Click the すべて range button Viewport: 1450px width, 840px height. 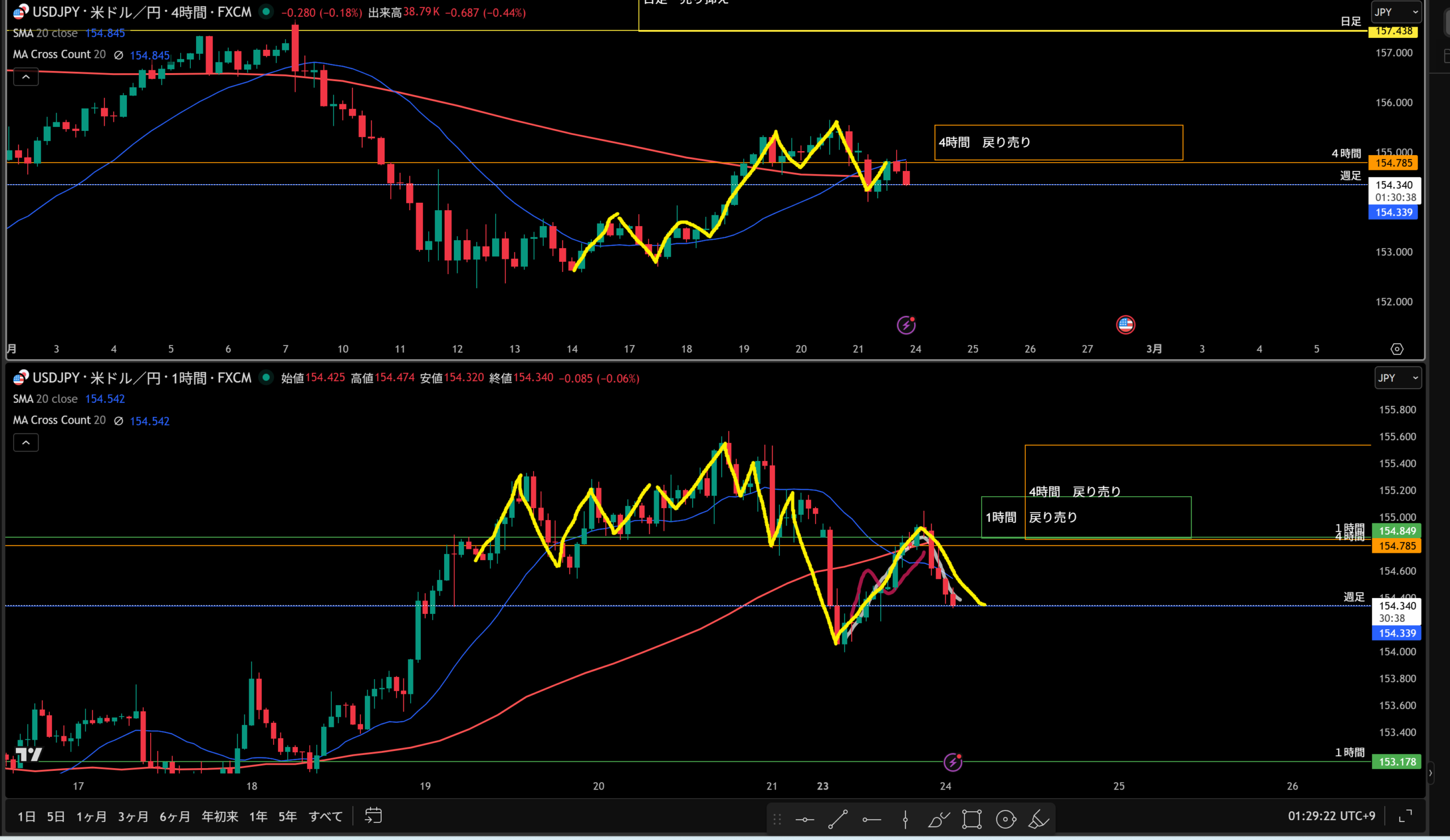(325, 816)
